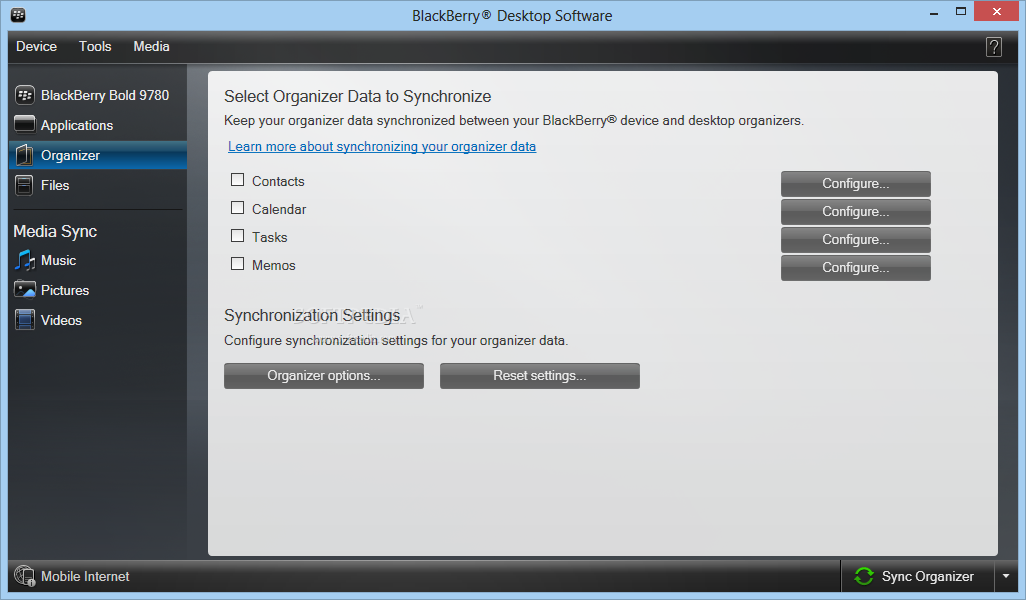Select BlackBerry Bold 9780 label in the sidebar
Screen dimensions: 1026x600
(x=105, y=96)
